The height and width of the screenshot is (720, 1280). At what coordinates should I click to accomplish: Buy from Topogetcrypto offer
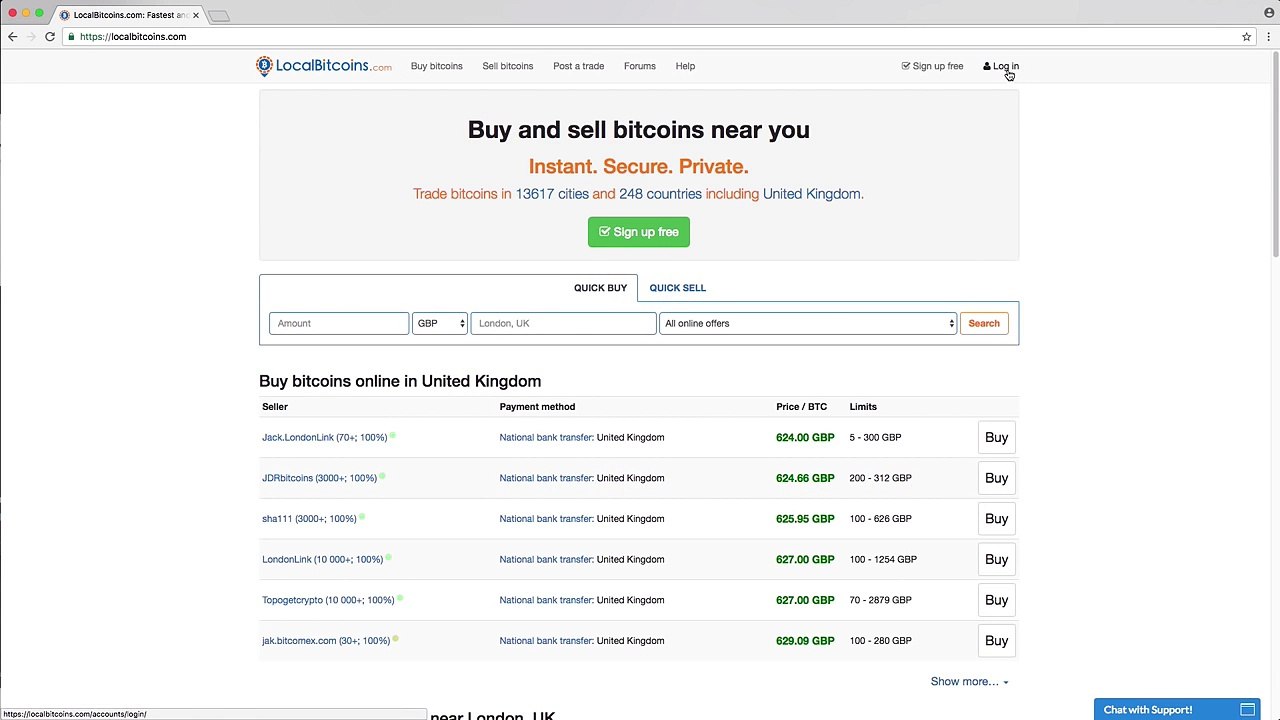coord(996,600)
